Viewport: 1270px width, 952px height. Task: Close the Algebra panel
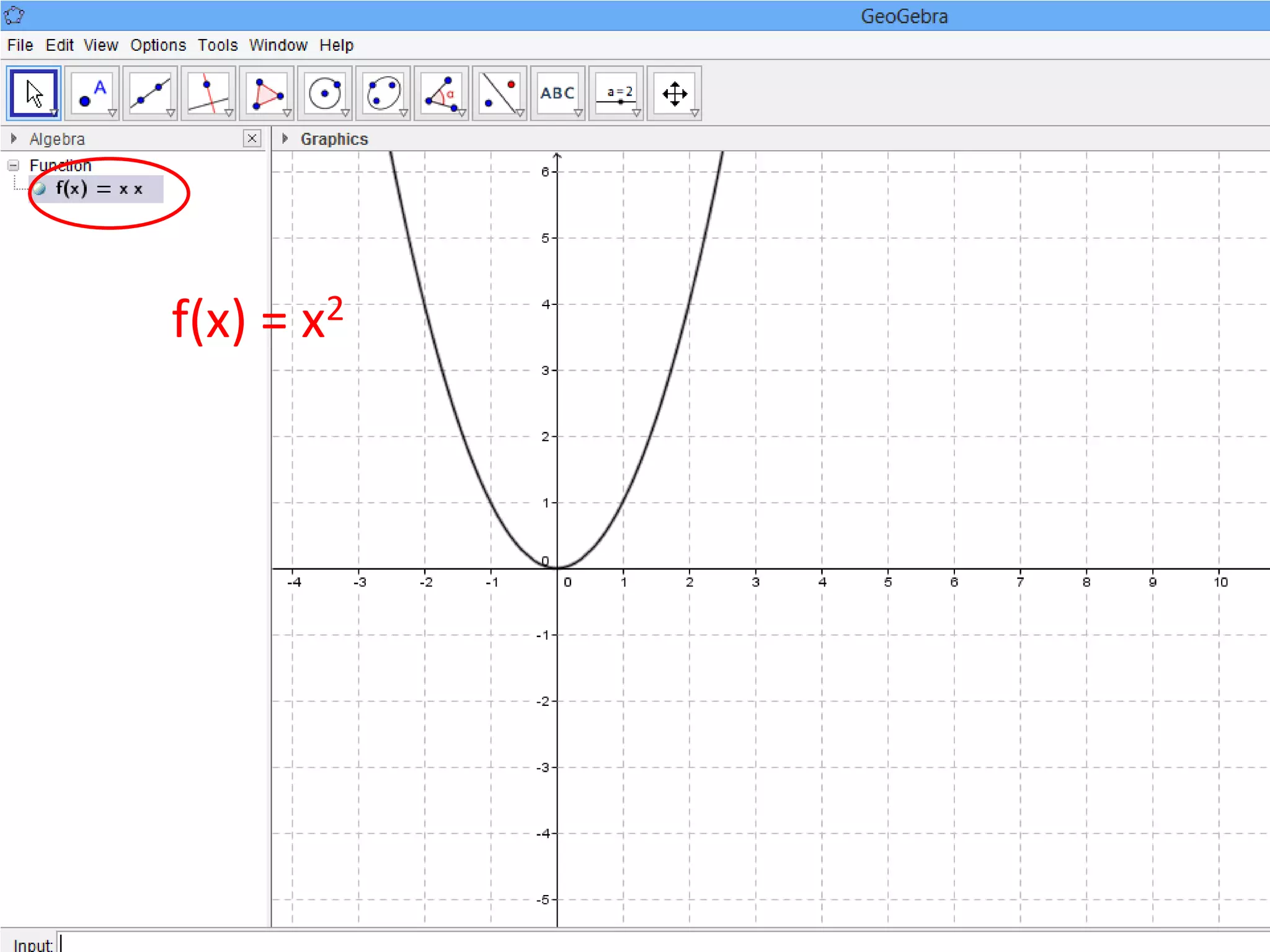click(x=252, y=138)
